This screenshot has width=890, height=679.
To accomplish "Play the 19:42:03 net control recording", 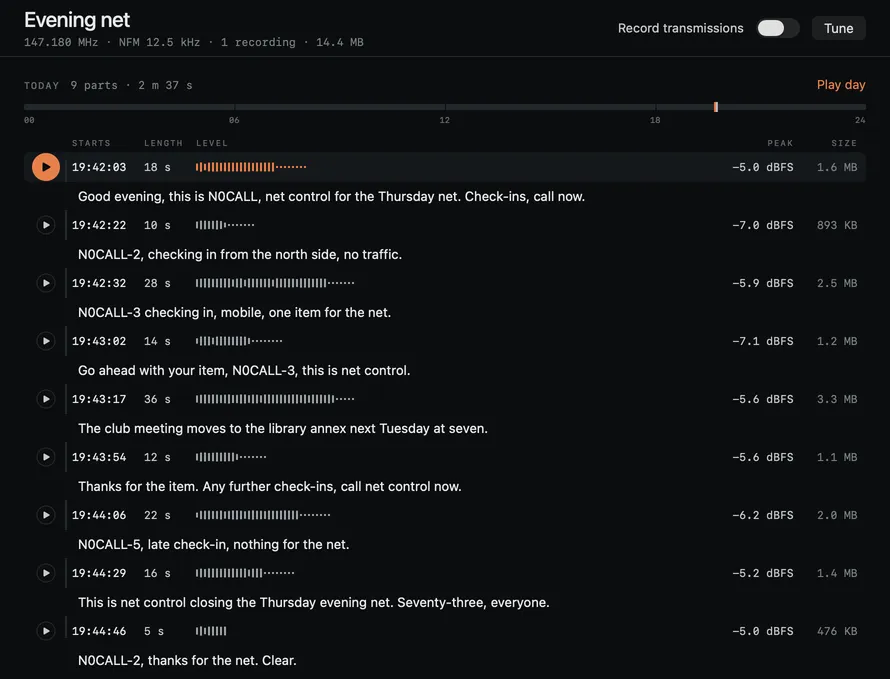I will click(46, 167).
